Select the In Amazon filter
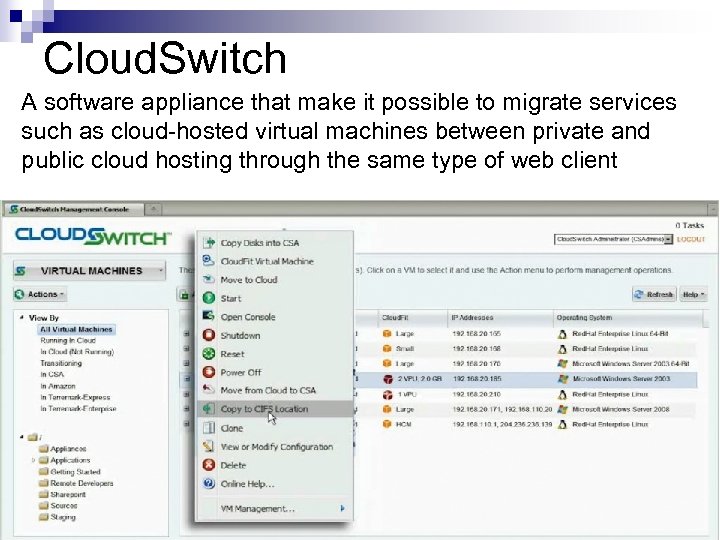Viewport: 720px width, 540px height. pos(58,386)
